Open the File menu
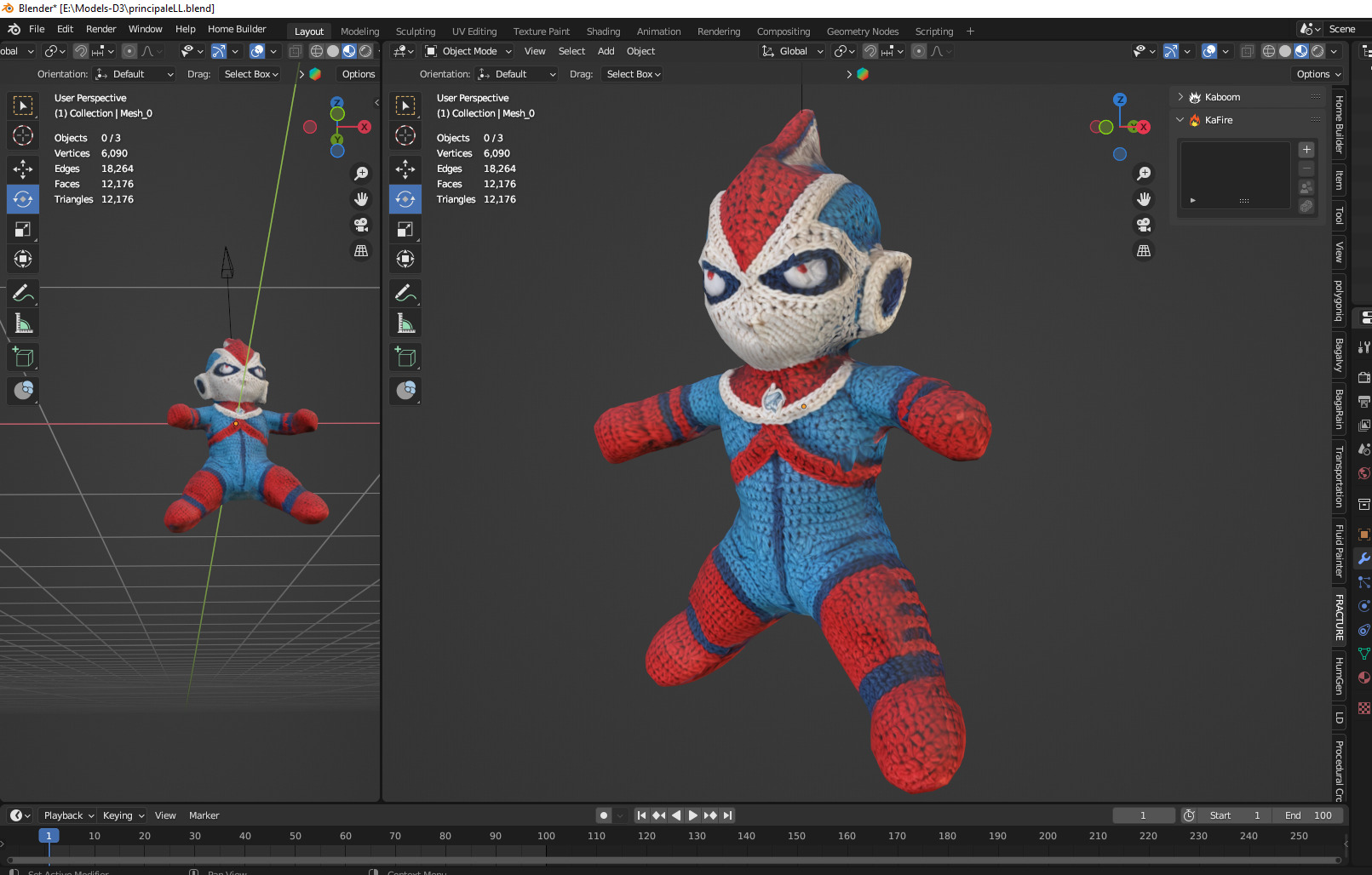 (x=37, y=29)
